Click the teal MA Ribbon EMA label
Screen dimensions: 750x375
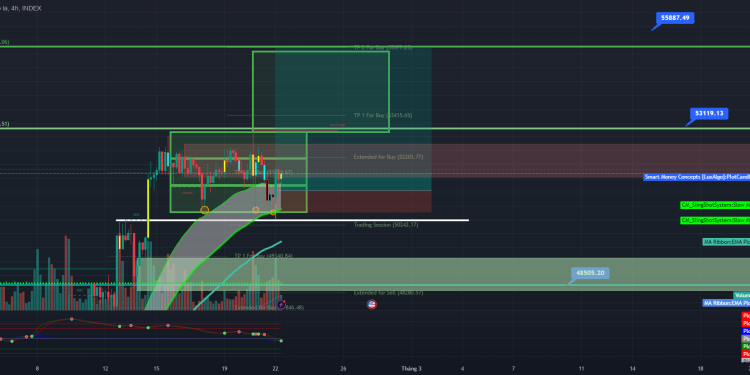coord(726,242)
